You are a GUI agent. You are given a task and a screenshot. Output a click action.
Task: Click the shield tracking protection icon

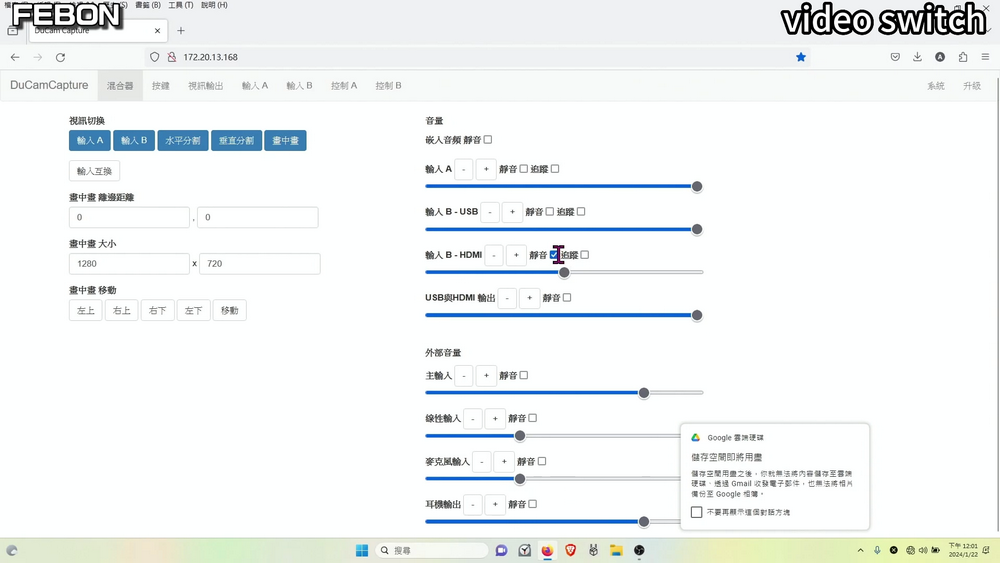154,57
